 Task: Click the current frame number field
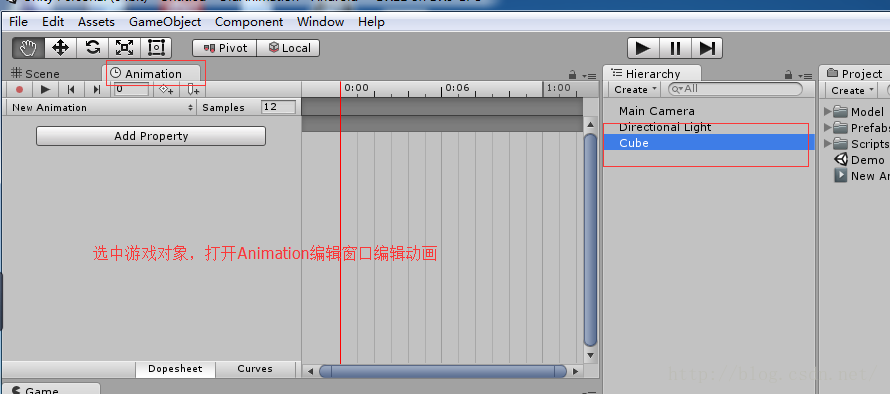click(x=132, y=89)
